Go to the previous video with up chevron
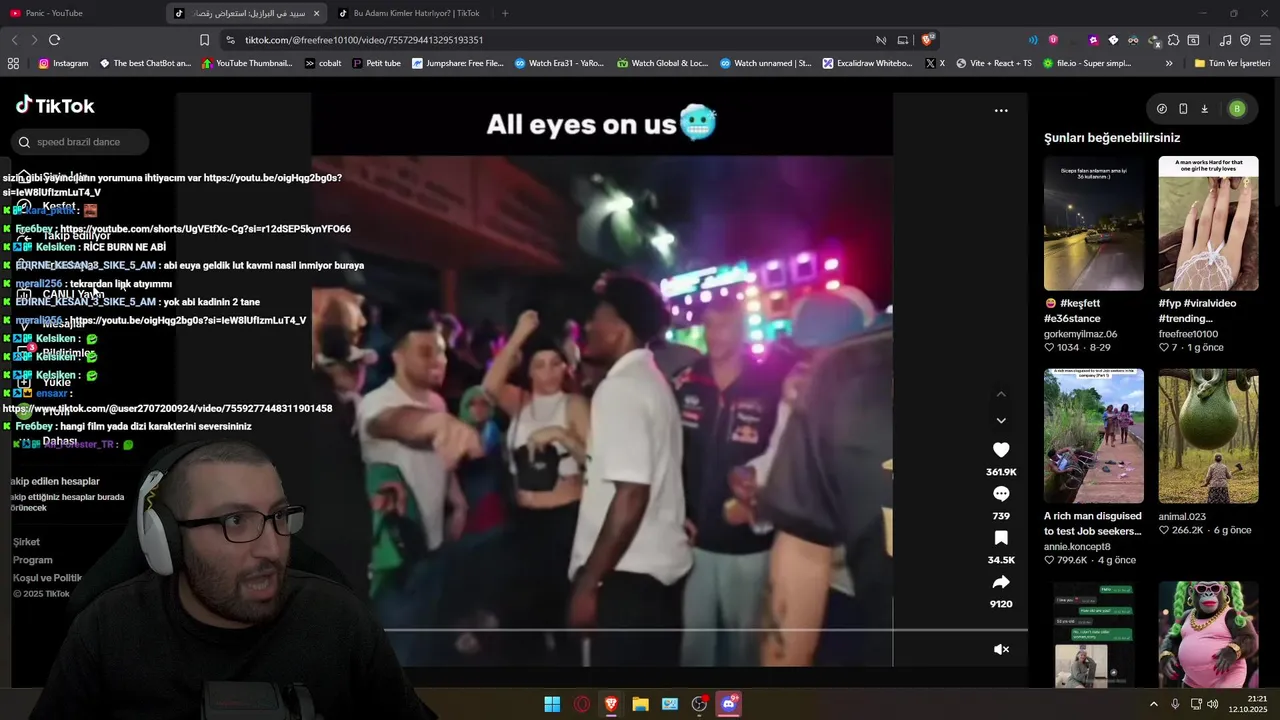The image size is (1280, 720). 1001,394
